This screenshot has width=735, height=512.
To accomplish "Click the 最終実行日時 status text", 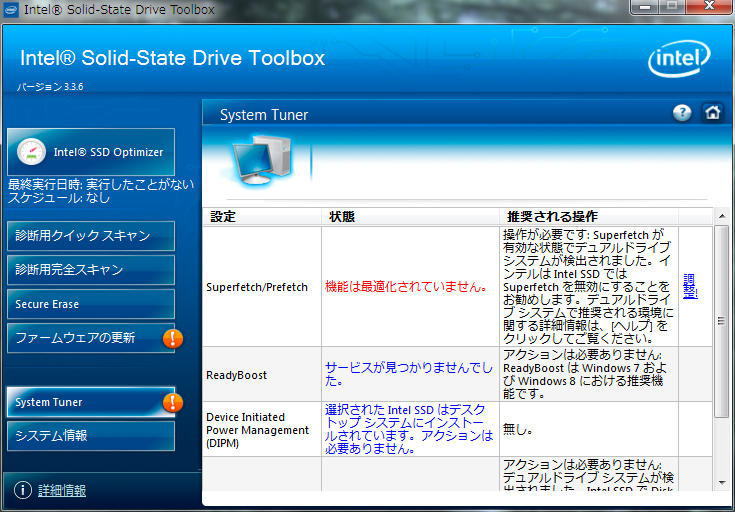I will (x=101, y=184).
